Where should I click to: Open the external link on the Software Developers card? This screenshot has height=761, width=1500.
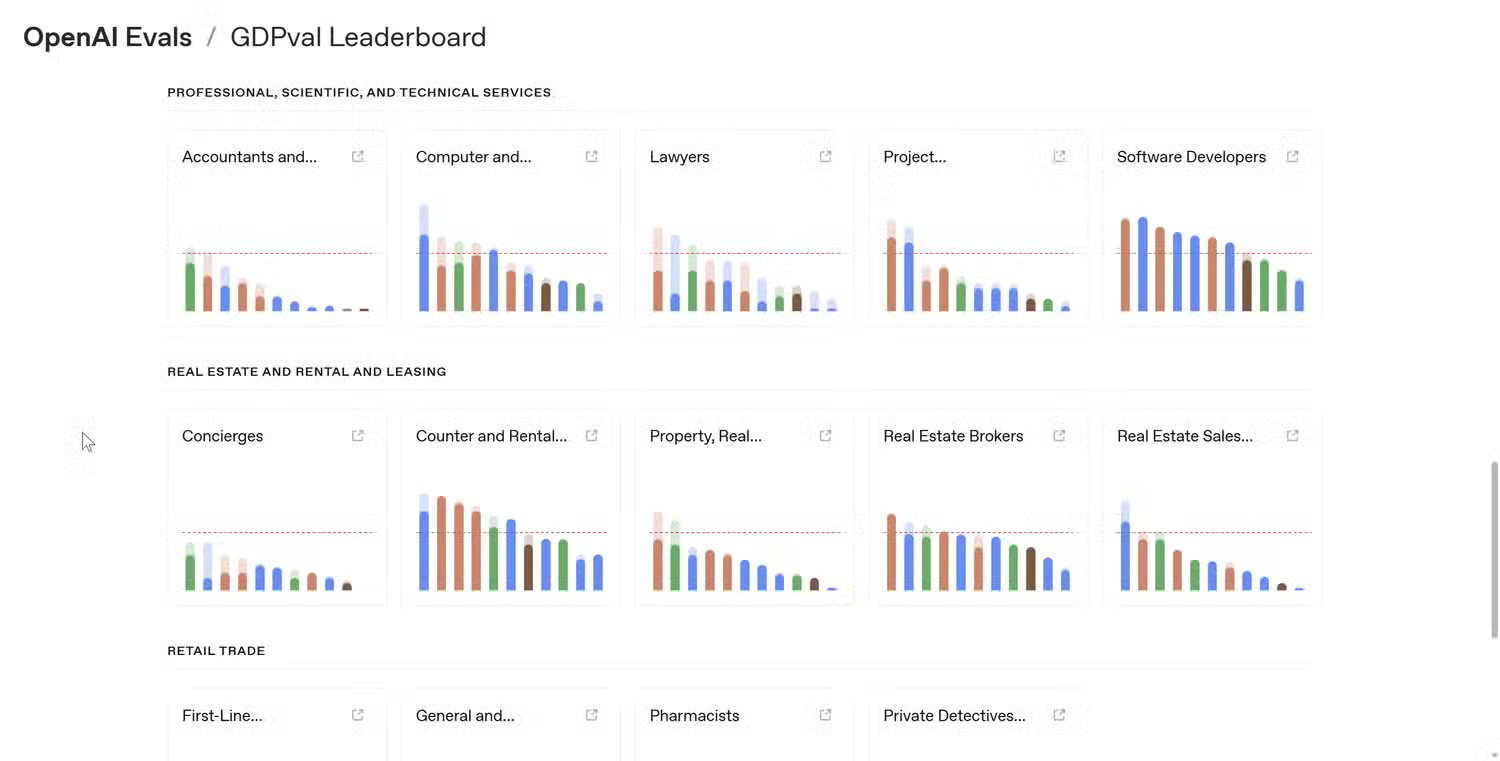coord(1292,156)
